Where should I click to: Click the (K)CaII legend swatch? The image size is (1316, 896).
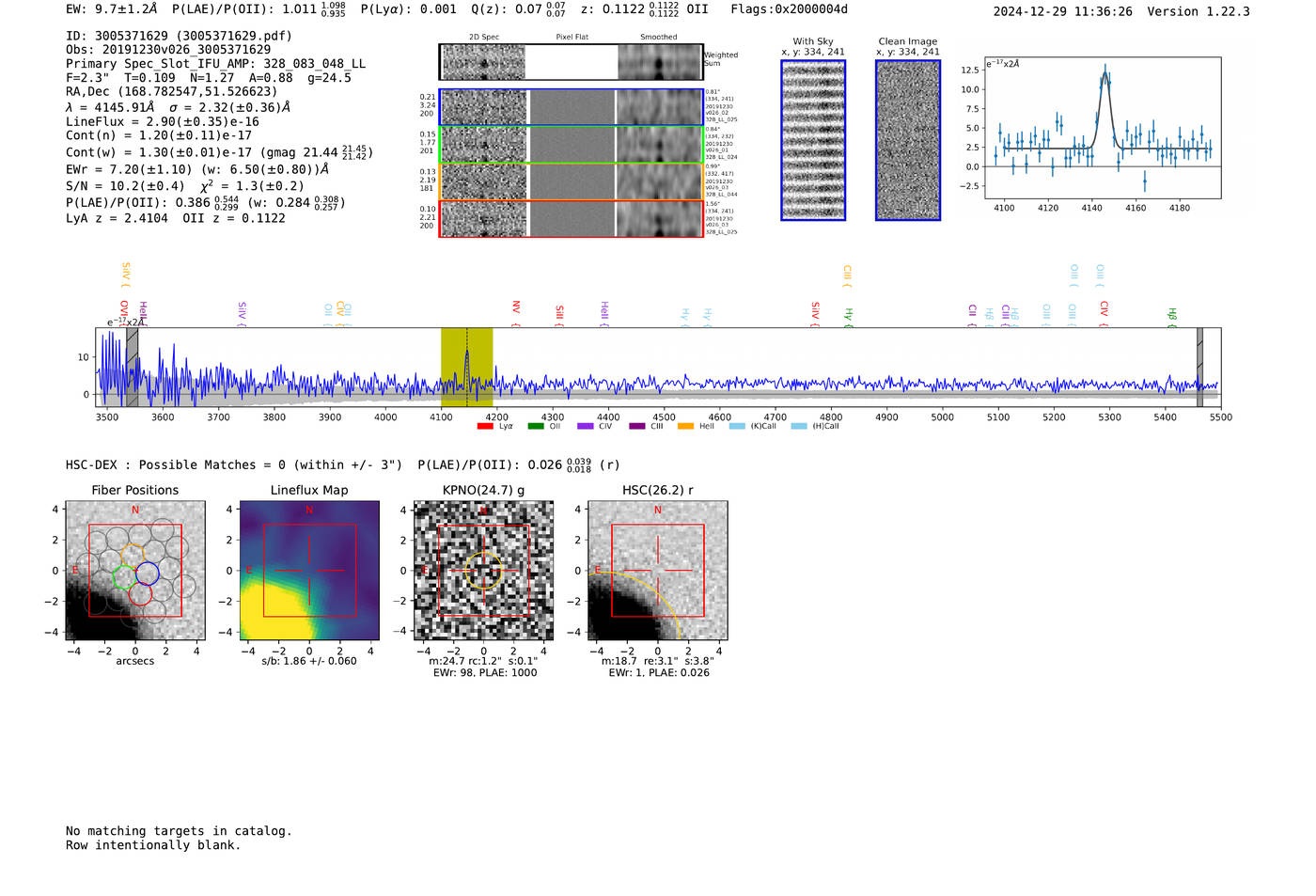pos(737,426)
